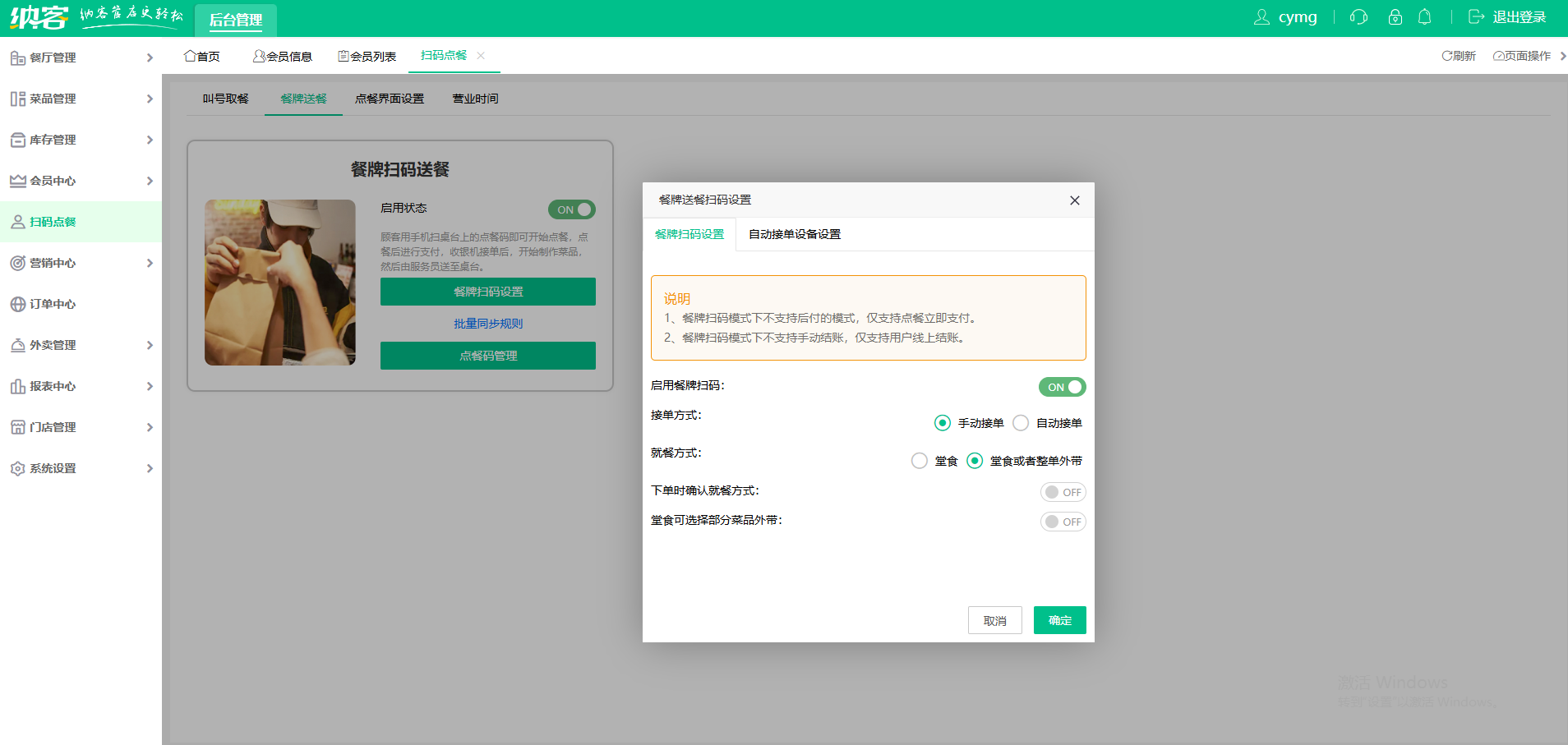
Task: Enable the 下单时确认就餐方式 switch
Action: click(x=1063, y=491)
